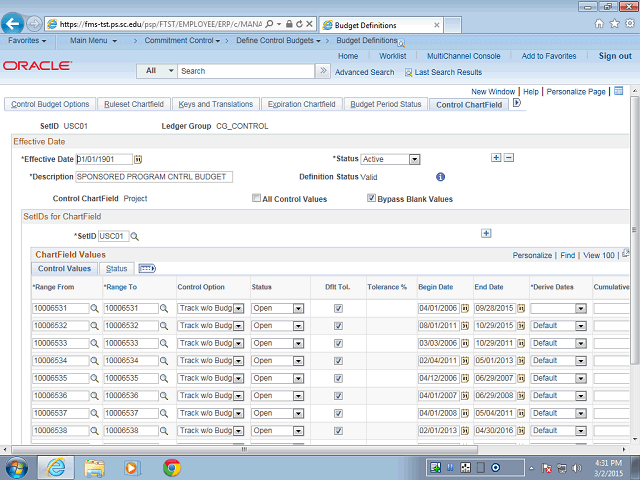640x480 pixels.
Task: Switch to the Budget Period Status tab
Action: point(386,104)
